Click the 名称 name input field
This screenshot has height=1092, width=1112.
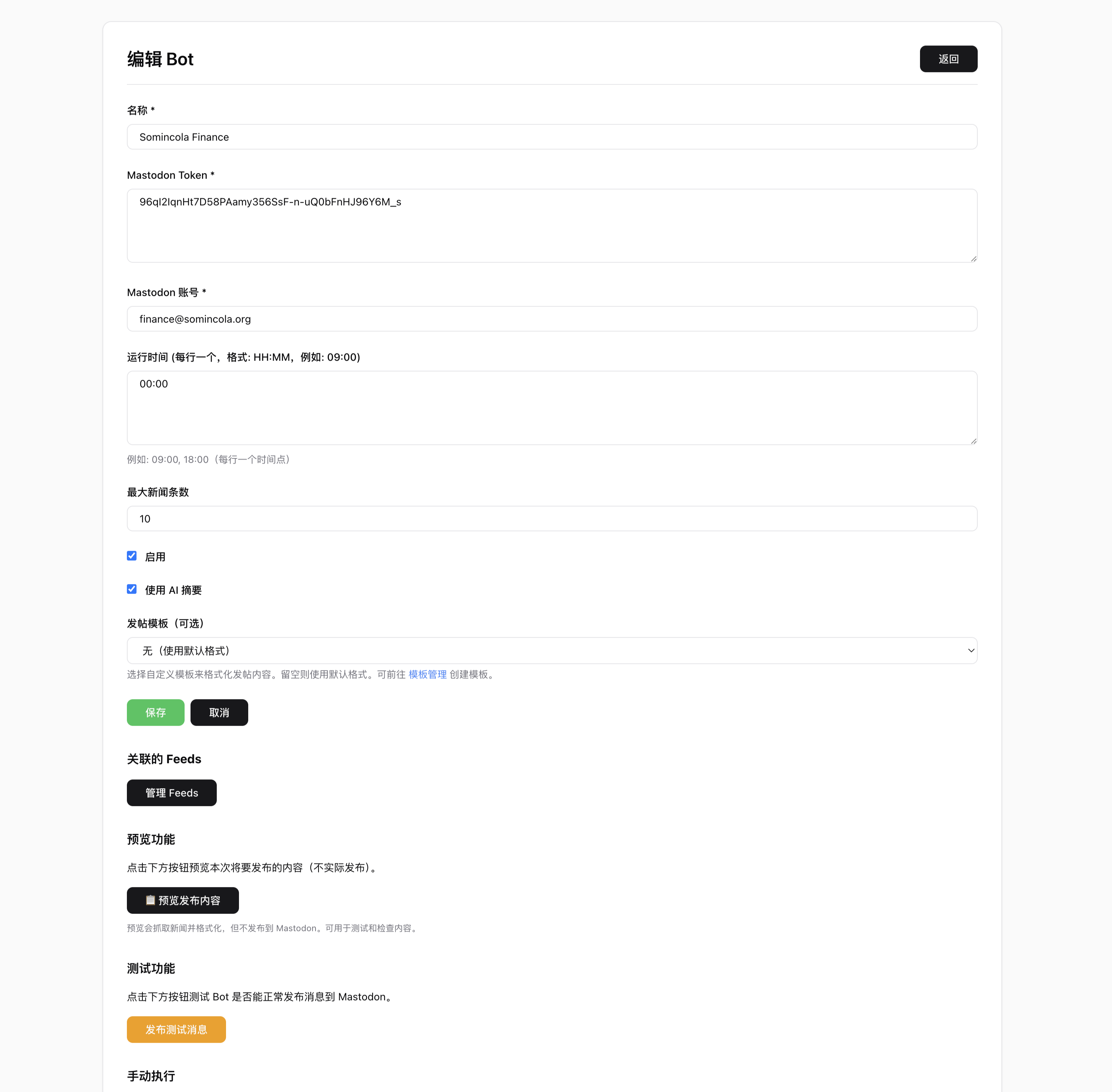[551, 137]
